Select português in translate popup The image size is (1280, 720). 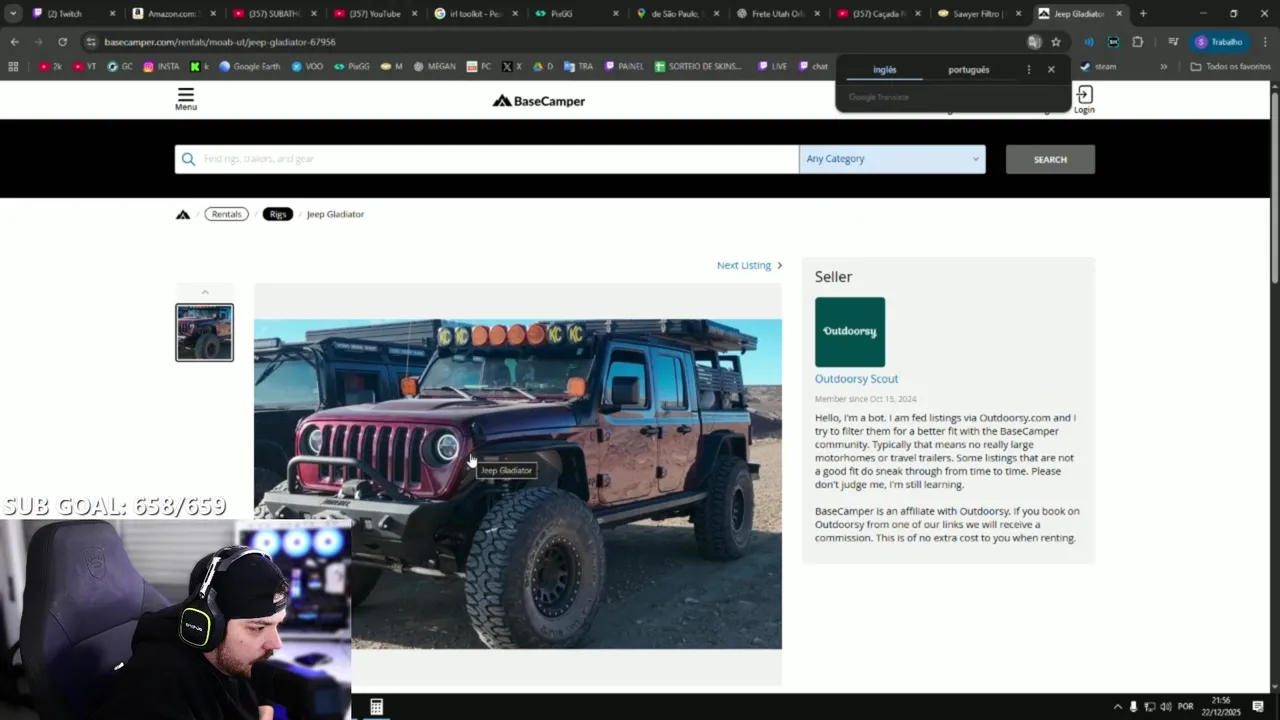coord(969,70)
